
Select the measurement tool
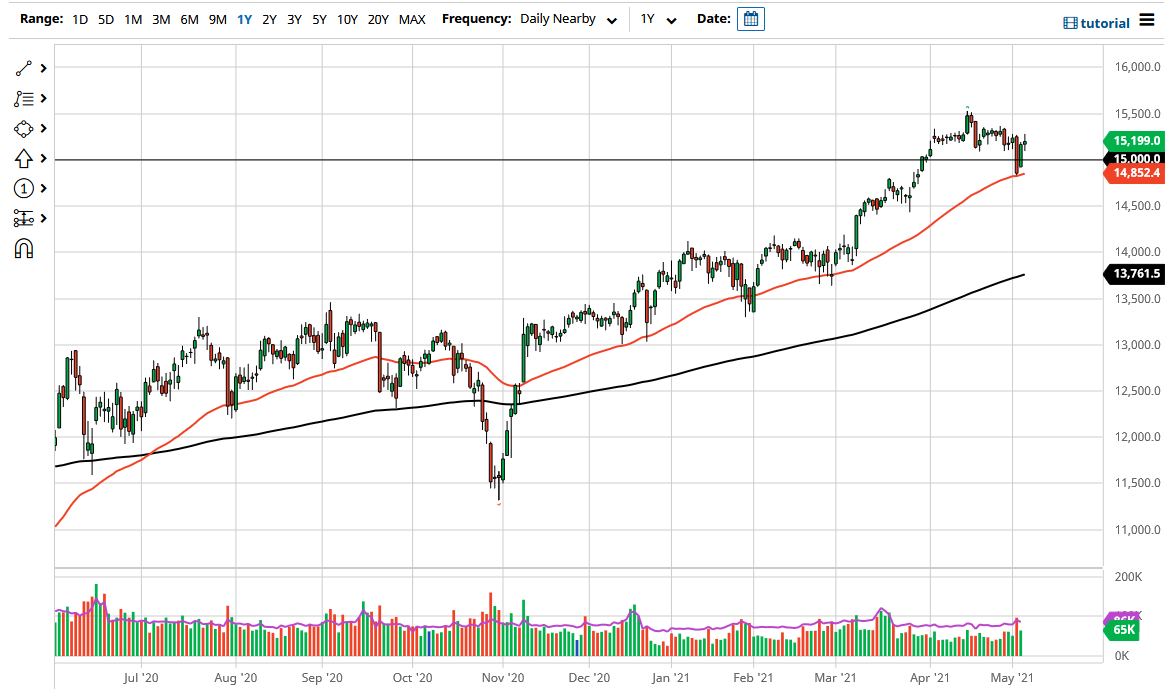[x=25, y=217]
